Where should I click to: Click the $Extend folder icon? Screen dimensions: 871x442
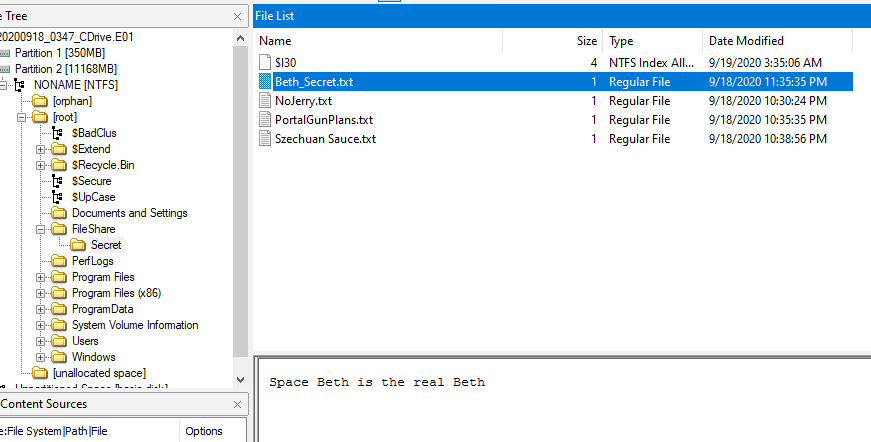click(x=59, y=149)
